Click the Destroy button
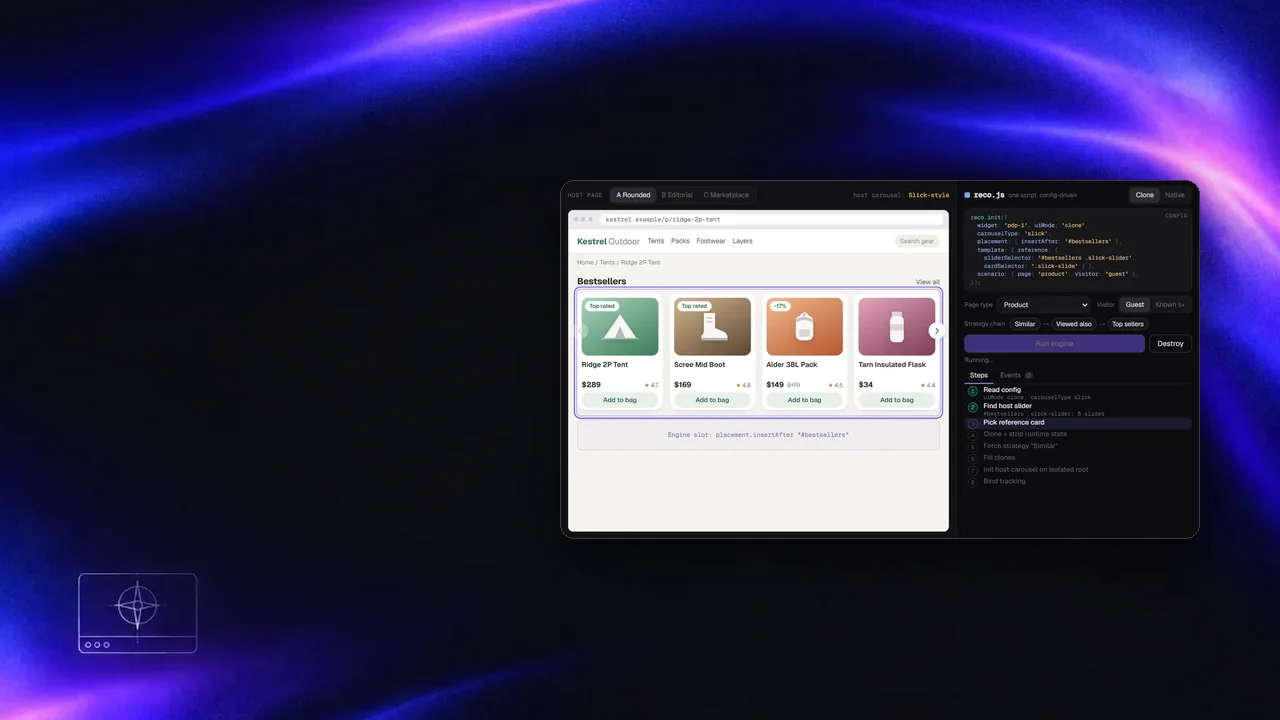The image size is (1280, 720). tap(1170, 343)
